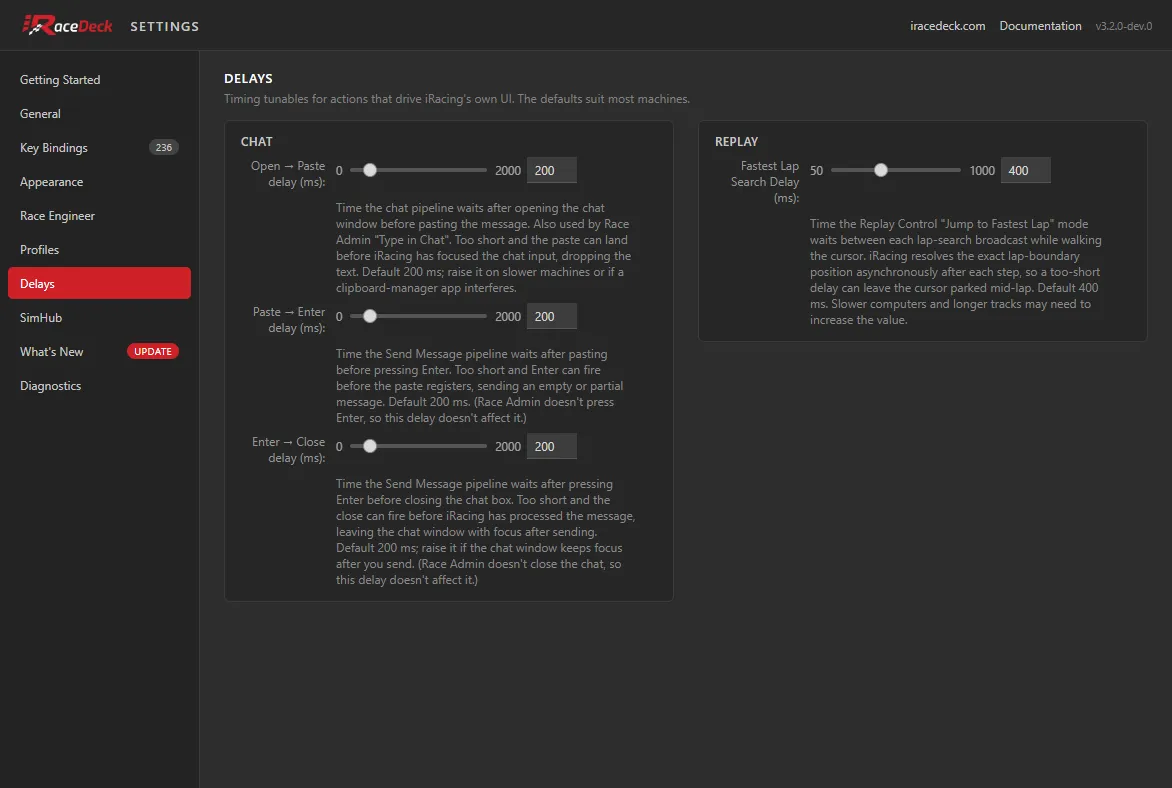The image size is (1172, 788).
Task: Click the v3.2.0-dev.0 version label
Action: click(1123, 25)
